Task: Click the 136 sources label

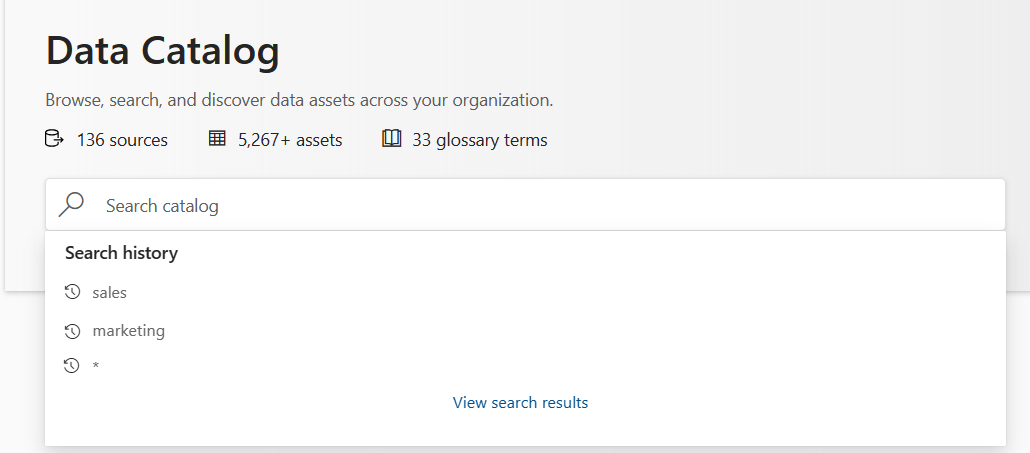Action: 122,140
